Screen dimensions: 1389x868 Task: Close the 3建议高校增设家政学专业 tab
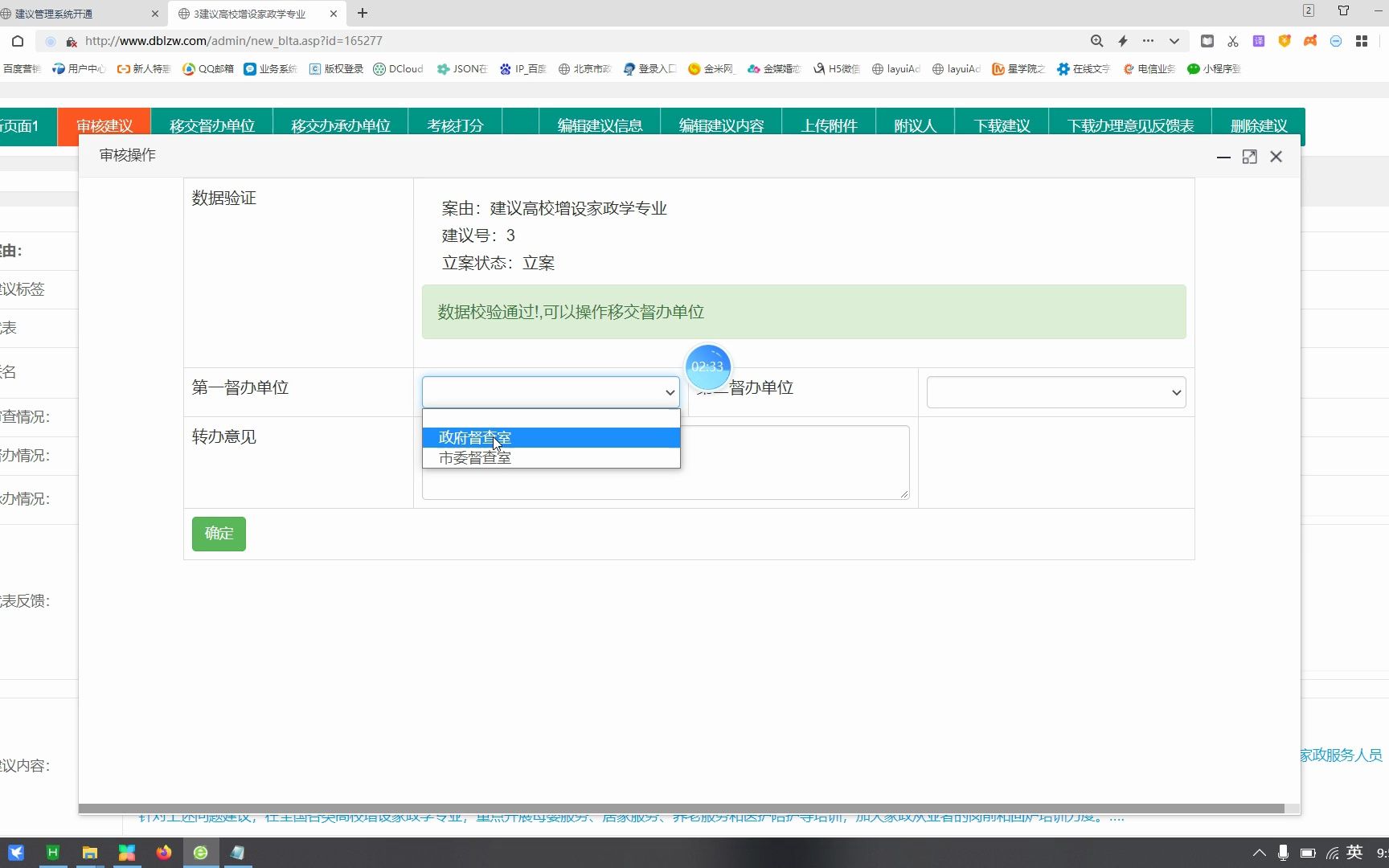tap(334, 14)
